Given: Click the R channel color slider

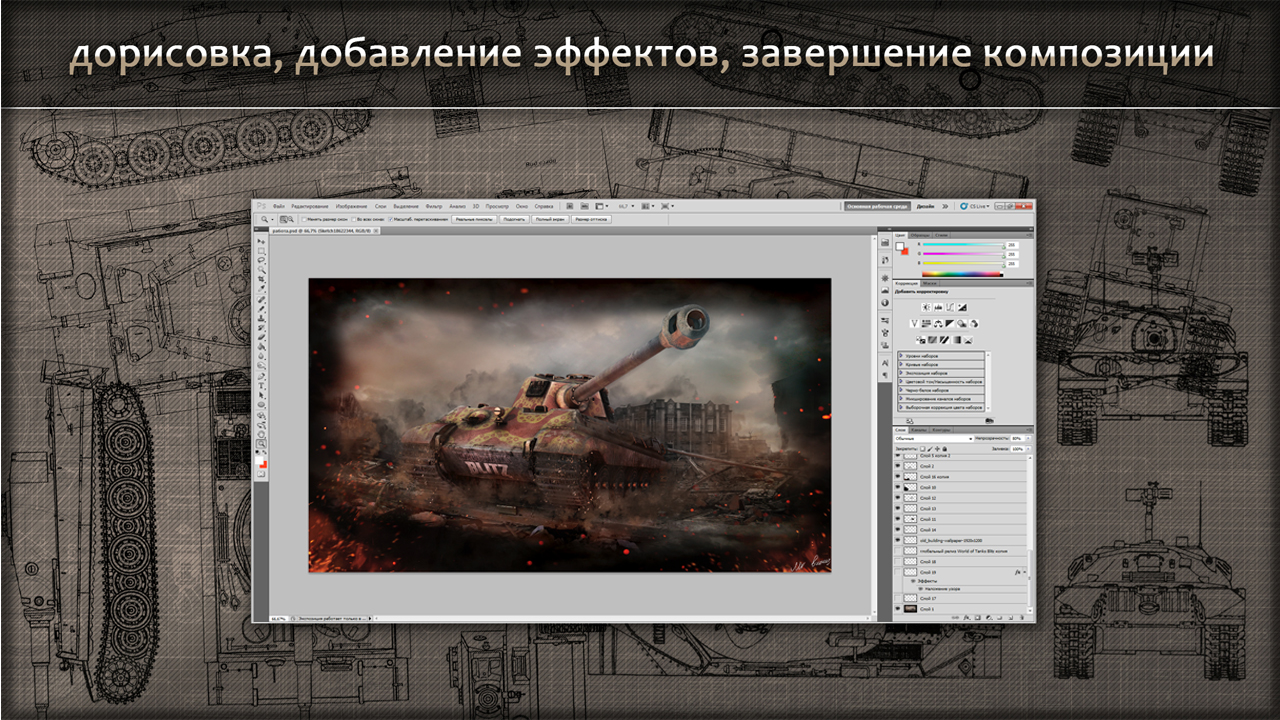Looking at the screenshot, I should (x=963, y=244).
